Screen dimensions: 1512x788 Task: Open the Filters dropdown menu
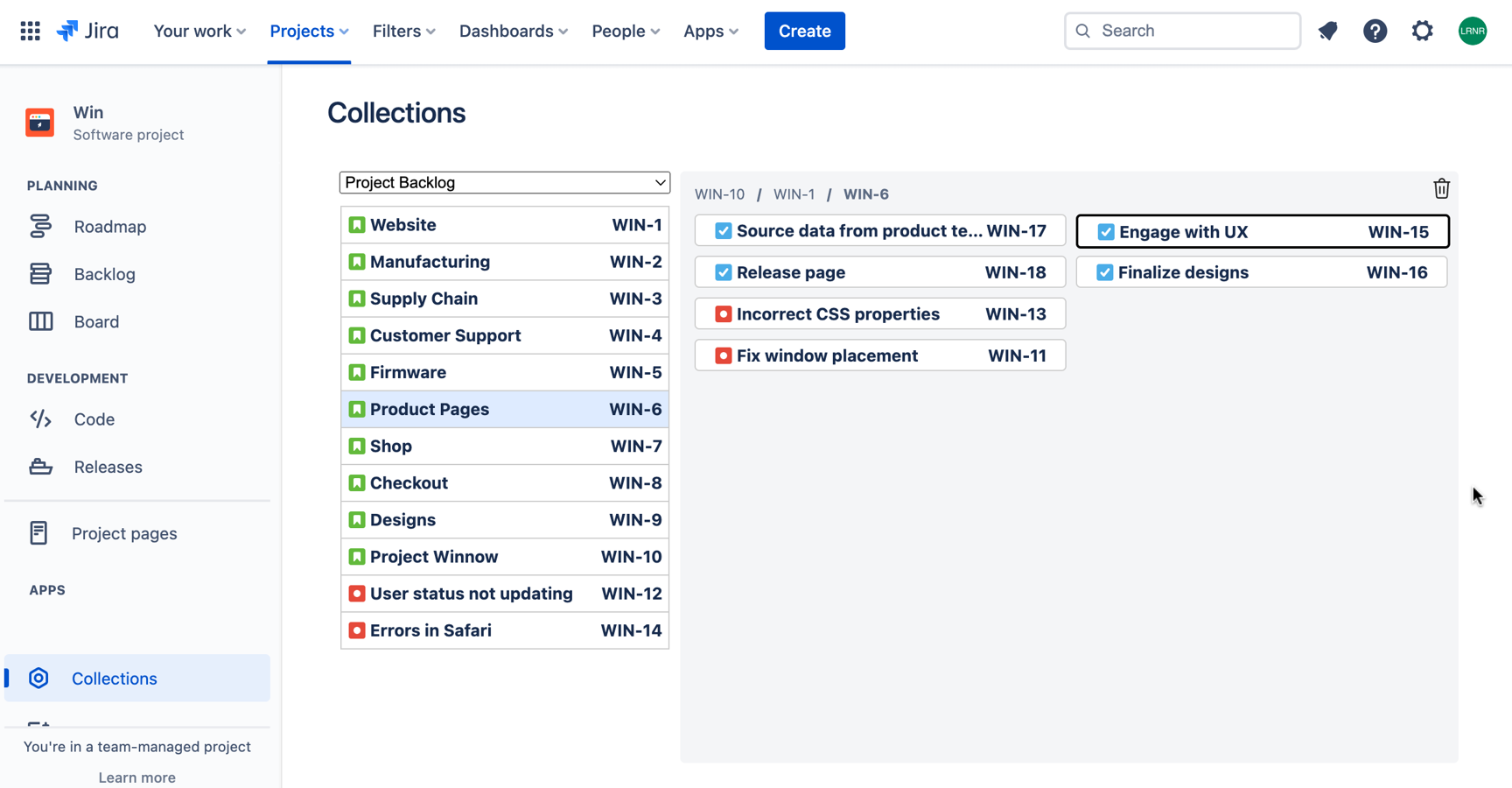403,32
